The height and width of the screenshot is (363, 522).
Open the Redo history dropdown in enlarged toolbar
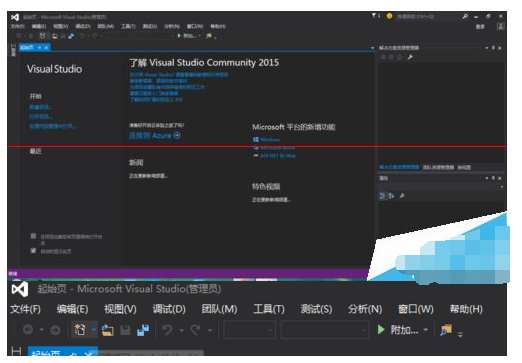click(210, 330)
